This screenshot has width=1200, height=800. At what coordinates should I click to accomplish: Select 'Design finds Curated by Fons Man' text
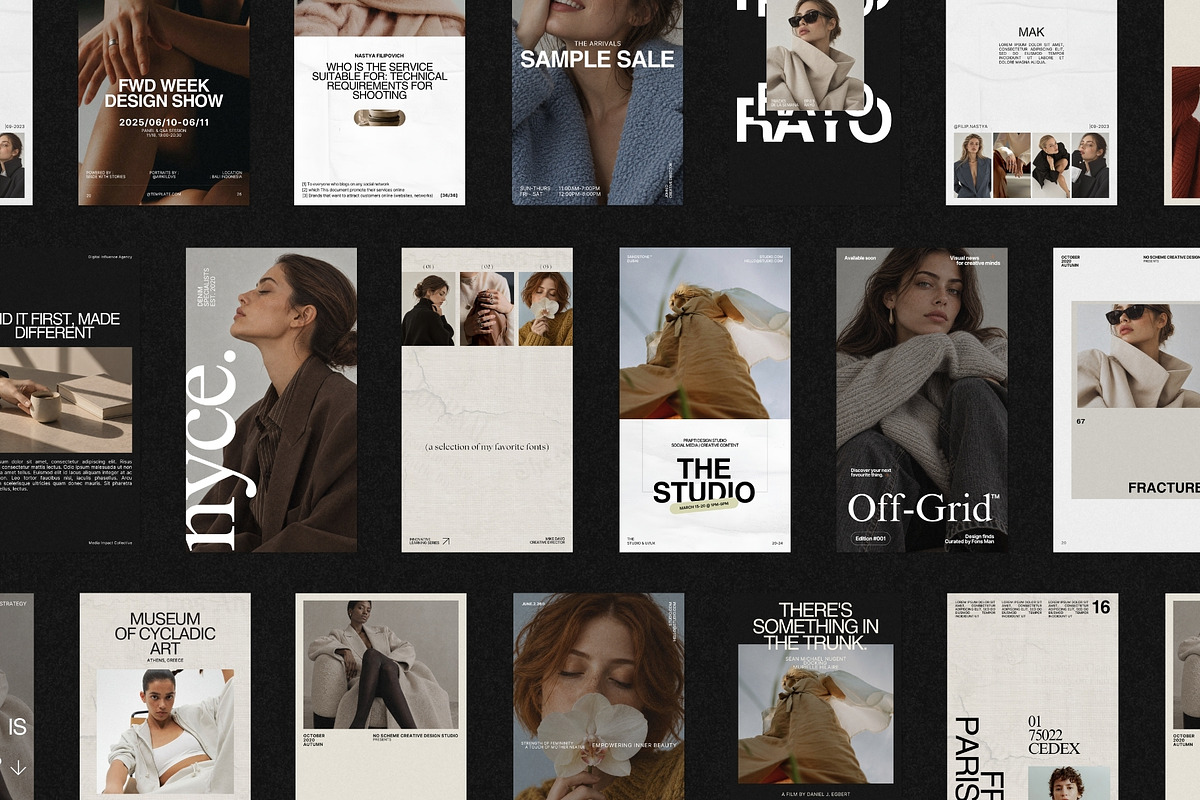(x=970, y=539)
